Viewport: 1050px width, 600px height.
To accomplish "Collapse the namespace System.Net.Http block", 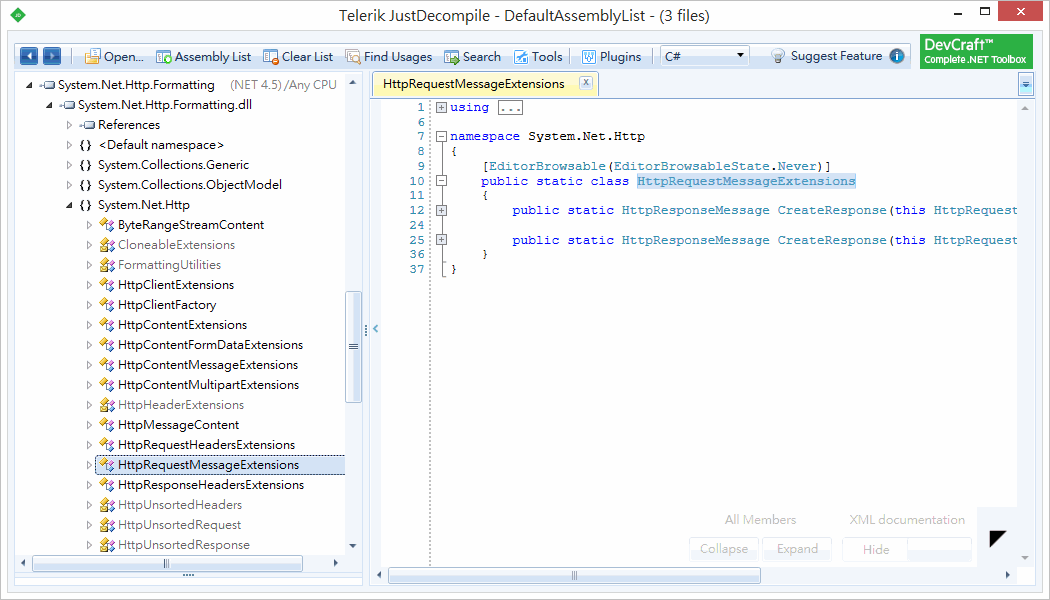I will (441, 137).
